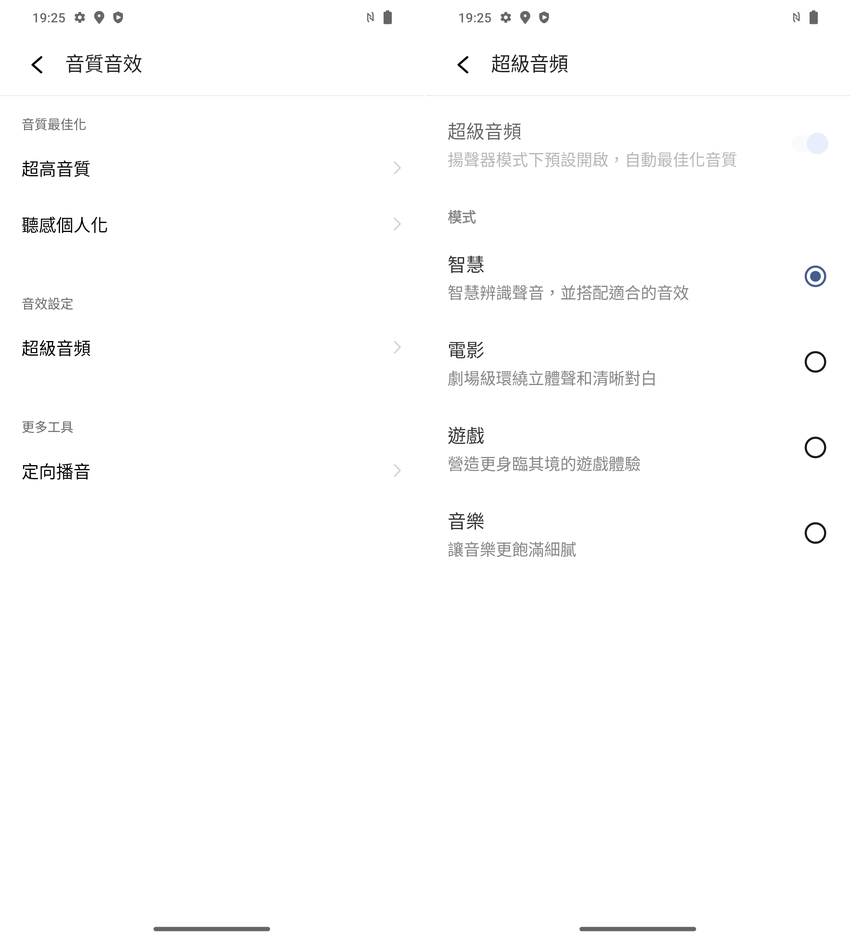The height and width of the screenshot is (942, 850).
Task: Go back from 音質音效 screen
Action: (x=37, y=64)
